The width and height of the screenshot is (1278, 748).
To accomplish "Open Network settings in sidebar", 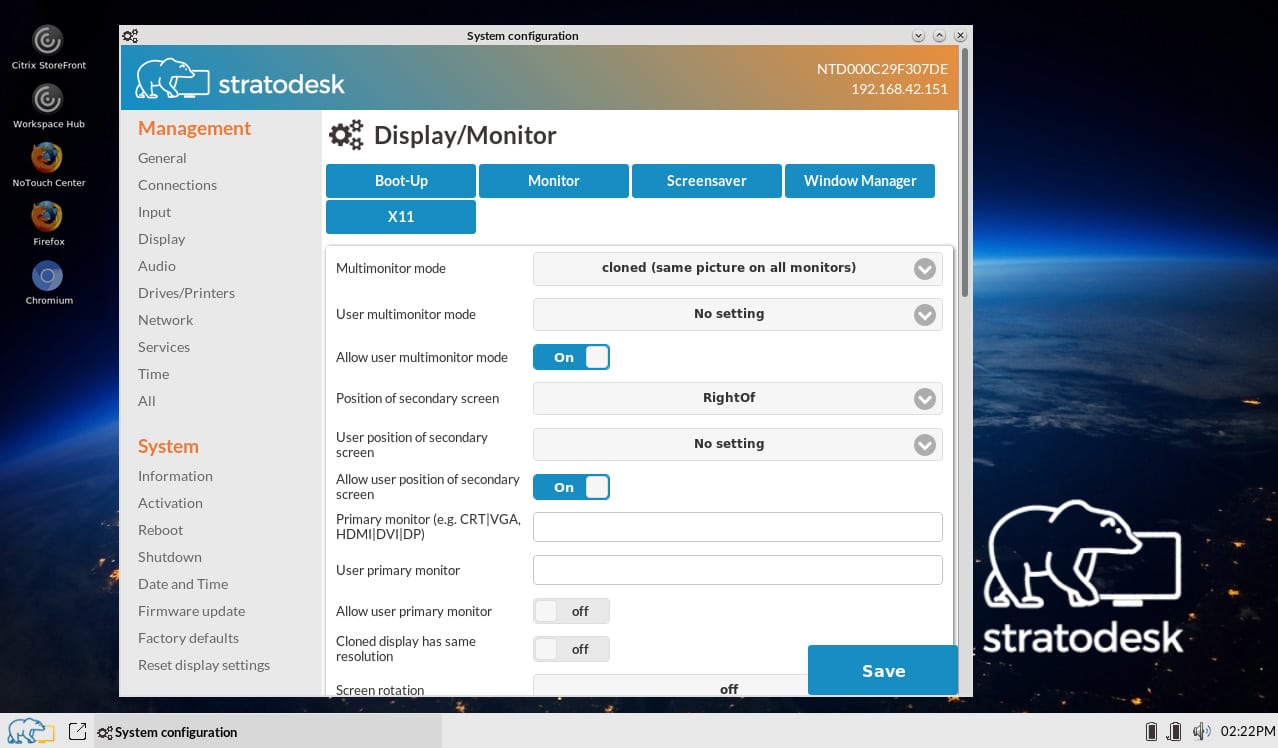I will pos(165,320).
